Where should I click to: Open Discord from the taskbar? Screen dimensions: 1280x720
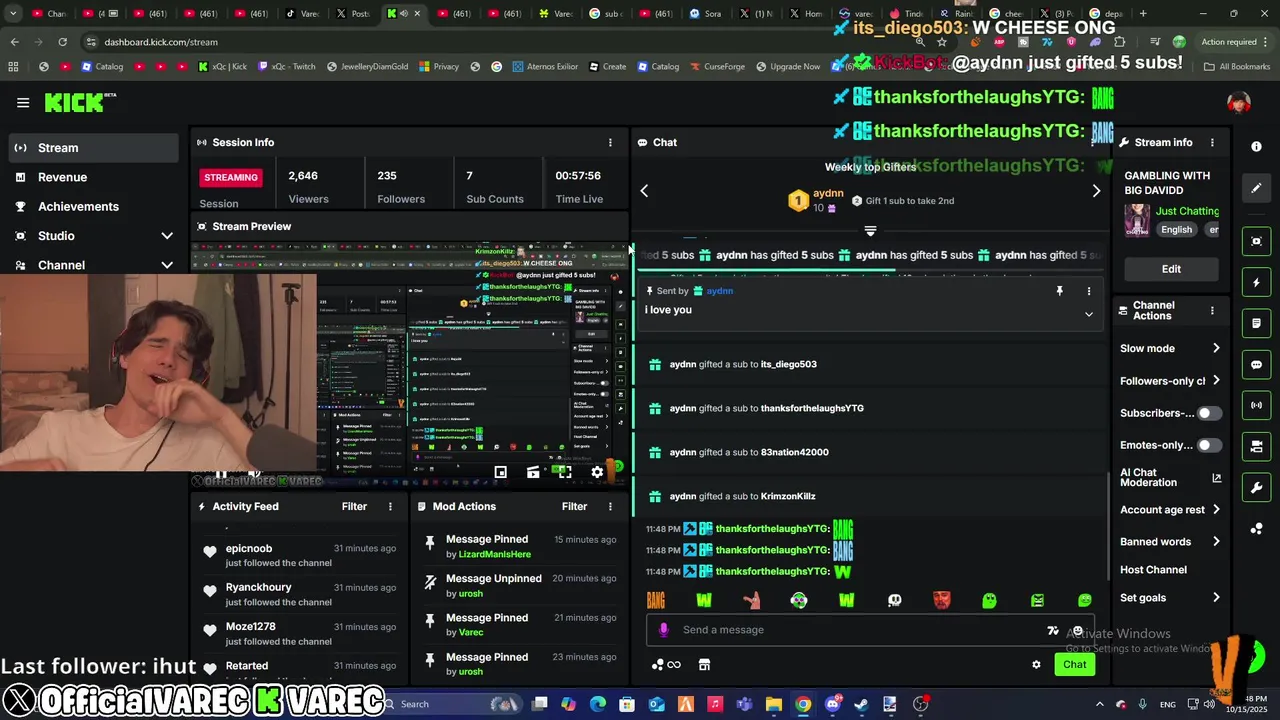832,704
